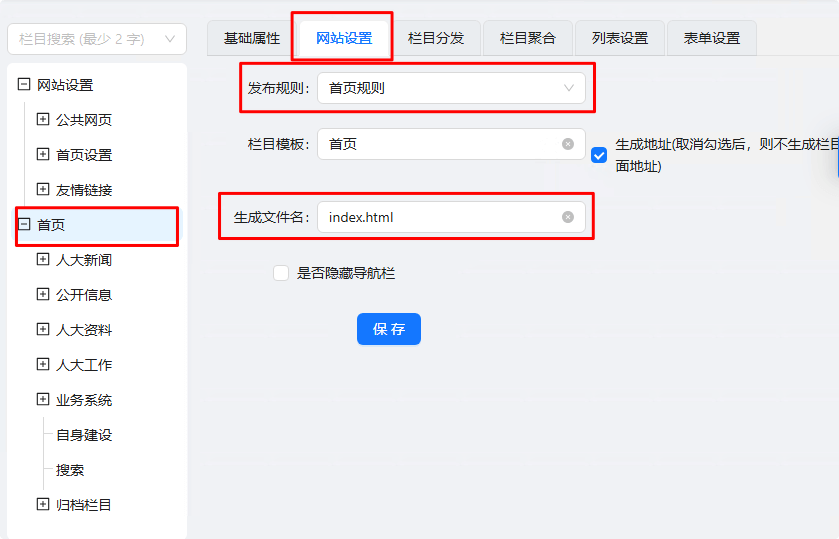
Task: Click the 保存 button
Action: [388, 329]
